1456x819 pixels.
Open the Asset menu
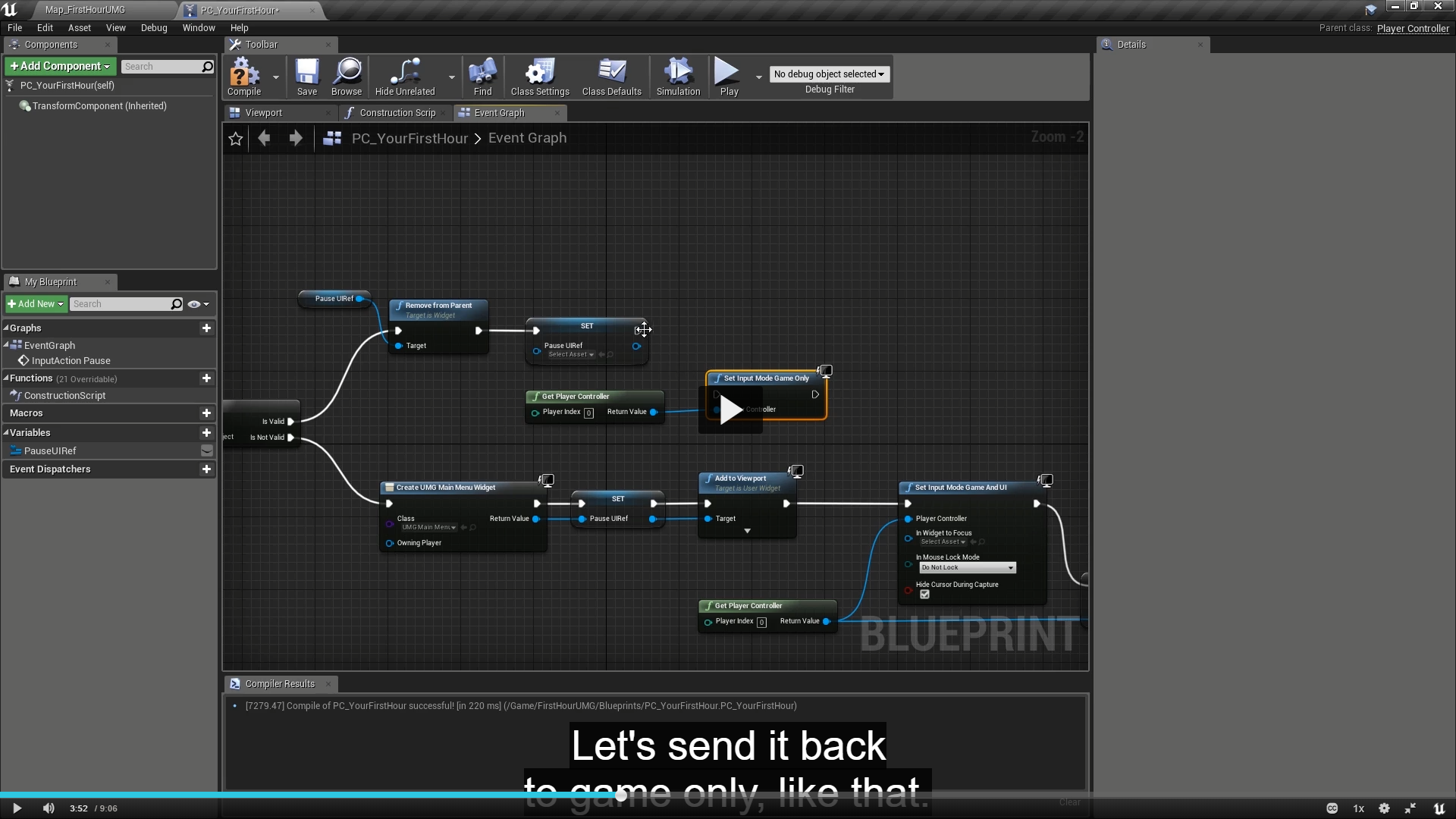(x=79, y=28)
